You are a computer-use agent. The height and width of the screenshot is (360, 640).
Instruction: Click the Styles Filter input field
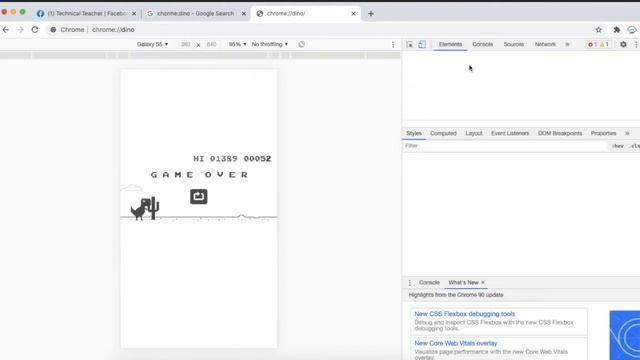click(505, 146)
